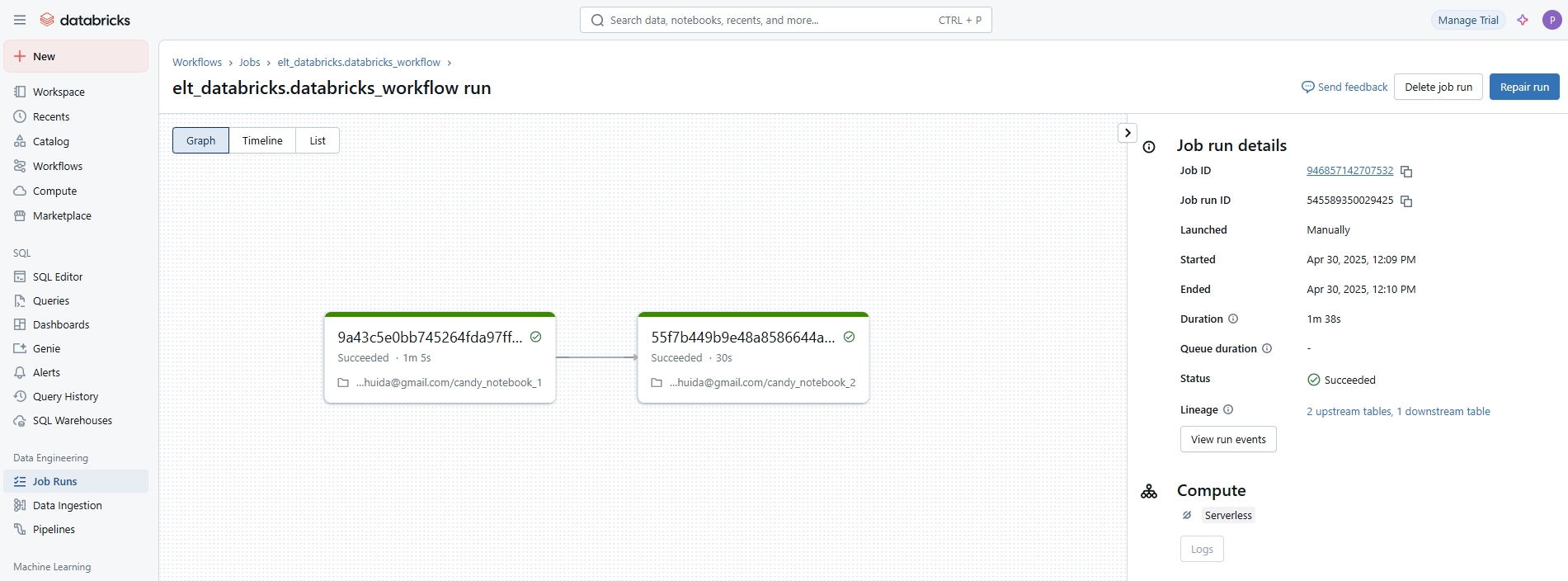Click success check icon on candy_notebook_1 task
Viewport: 1568px width, 581px height.
click(x=535, y=337)
